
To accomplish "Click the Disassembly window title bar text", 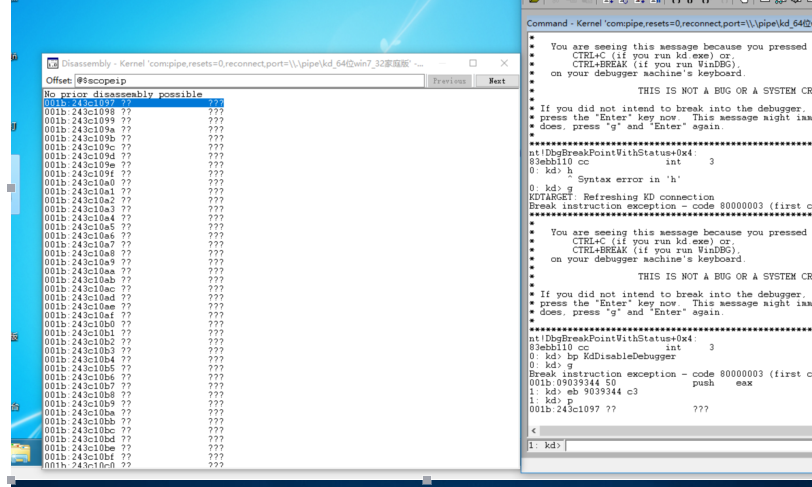I will click(x=242, y=64).
